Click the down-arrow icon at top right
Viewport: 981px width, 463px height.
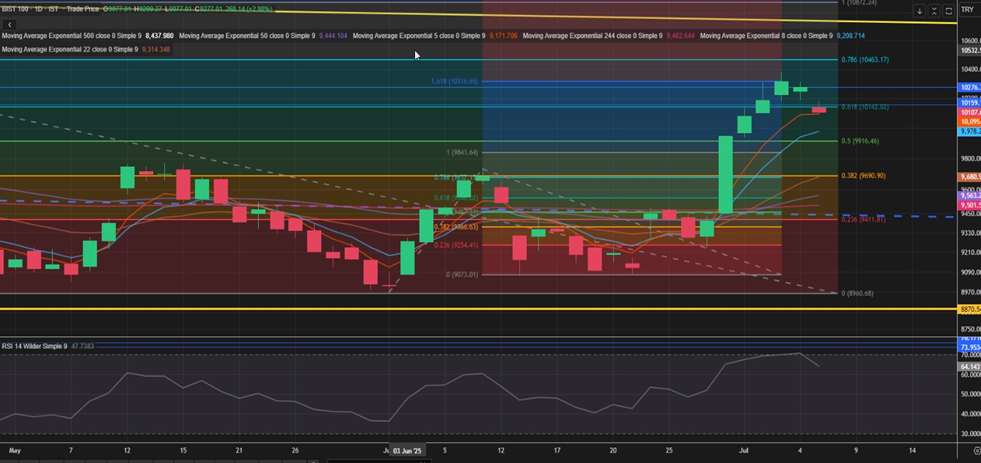click(x=920, y=11)
